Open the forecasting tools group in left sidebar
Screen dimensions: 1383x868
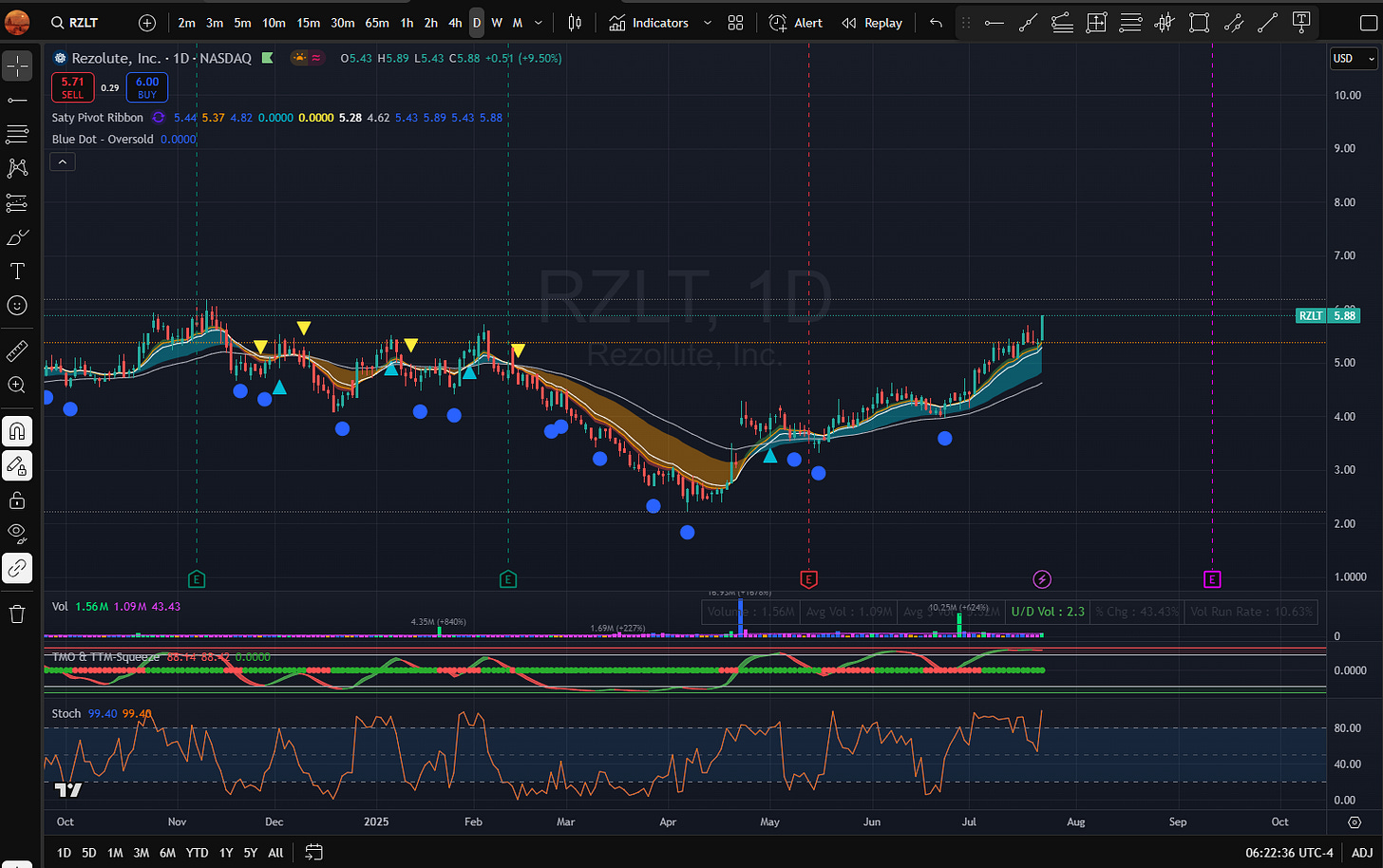pyautogui.click(x=17, y=202)
